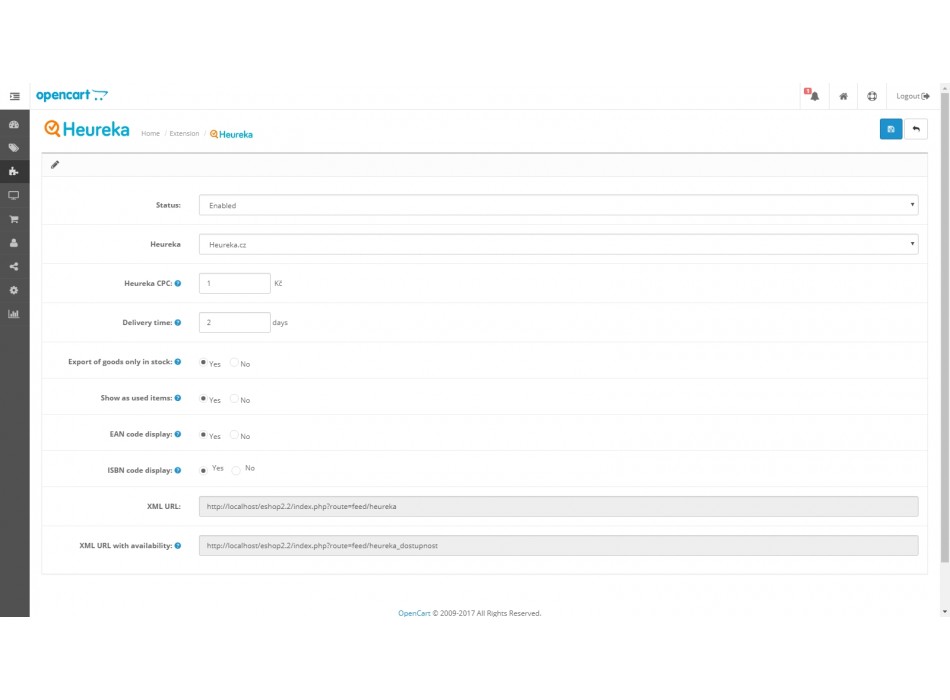This screenshot has height=700, width=950.
Task: Select Yes for Show as used items
Action: (203, 398)
